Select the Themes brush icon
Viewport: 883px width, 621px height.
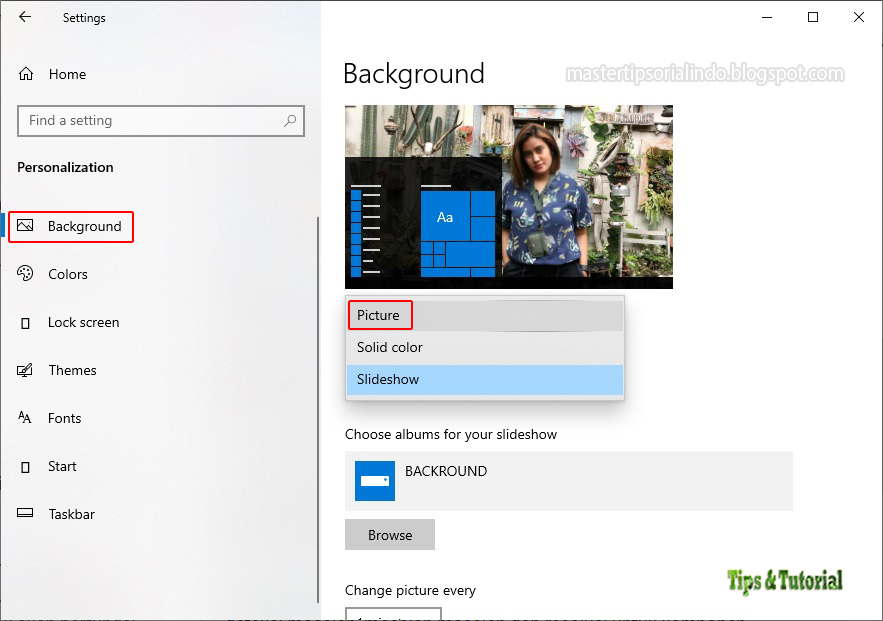coord(27,370)
